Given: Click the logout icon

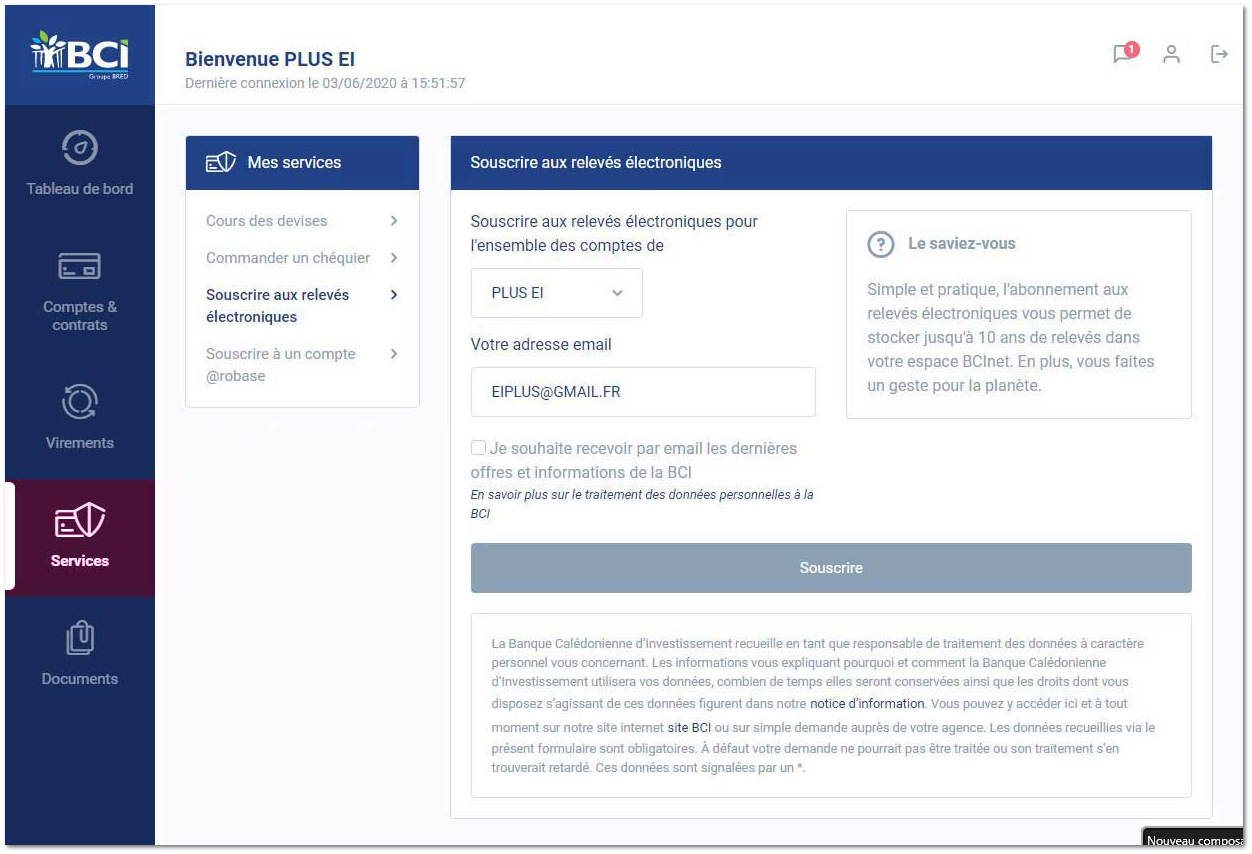Looking at the screenshot, I should coord(1219,54).
